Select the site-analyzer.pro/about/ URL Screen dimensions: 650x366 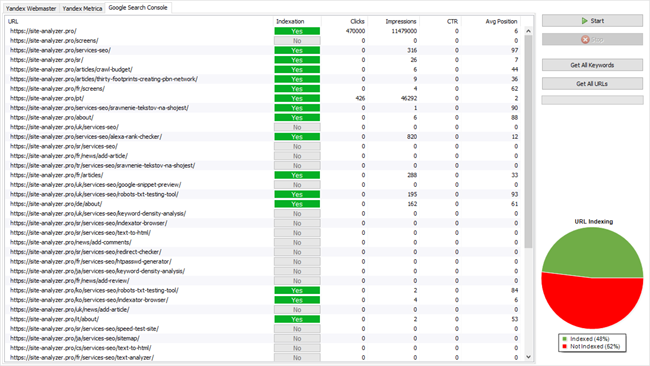(52, 117)
